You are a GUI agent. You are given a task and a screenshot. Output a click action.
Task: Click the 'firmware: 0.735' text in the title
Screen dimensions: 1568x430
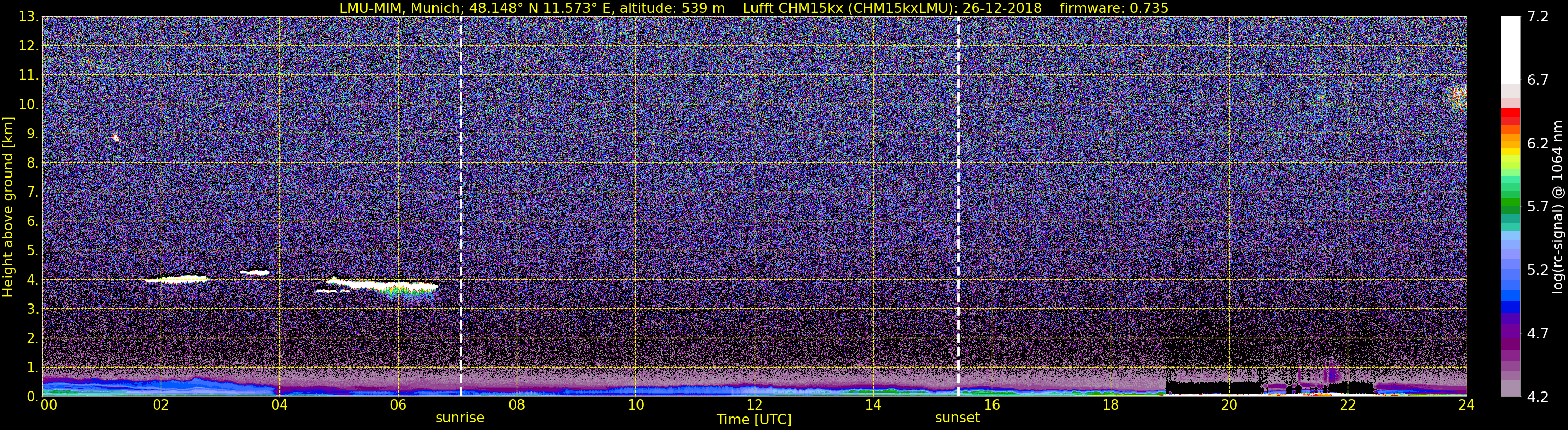pyautogui.click(x=1113, y=8)
